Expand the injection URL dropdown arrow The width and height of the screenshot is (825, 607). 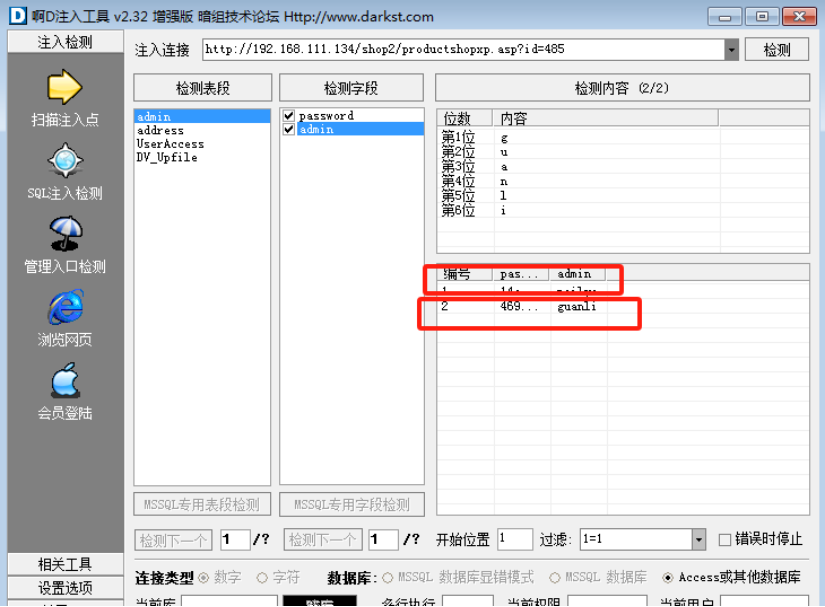(x=731, y=50)
